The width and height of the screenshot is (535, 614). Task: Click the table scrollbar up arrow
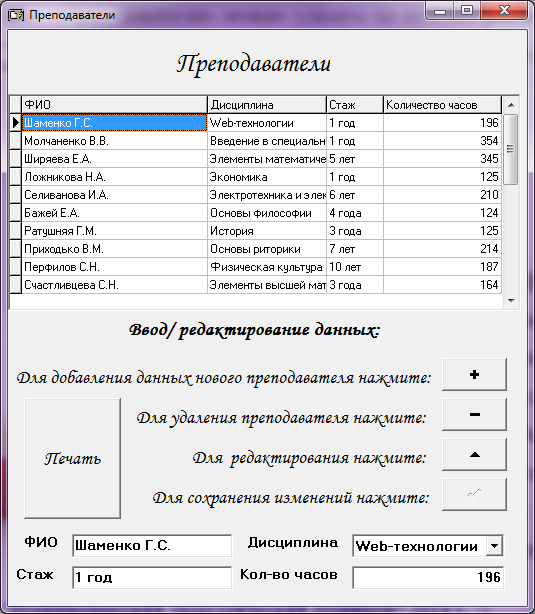pos(511,105)
